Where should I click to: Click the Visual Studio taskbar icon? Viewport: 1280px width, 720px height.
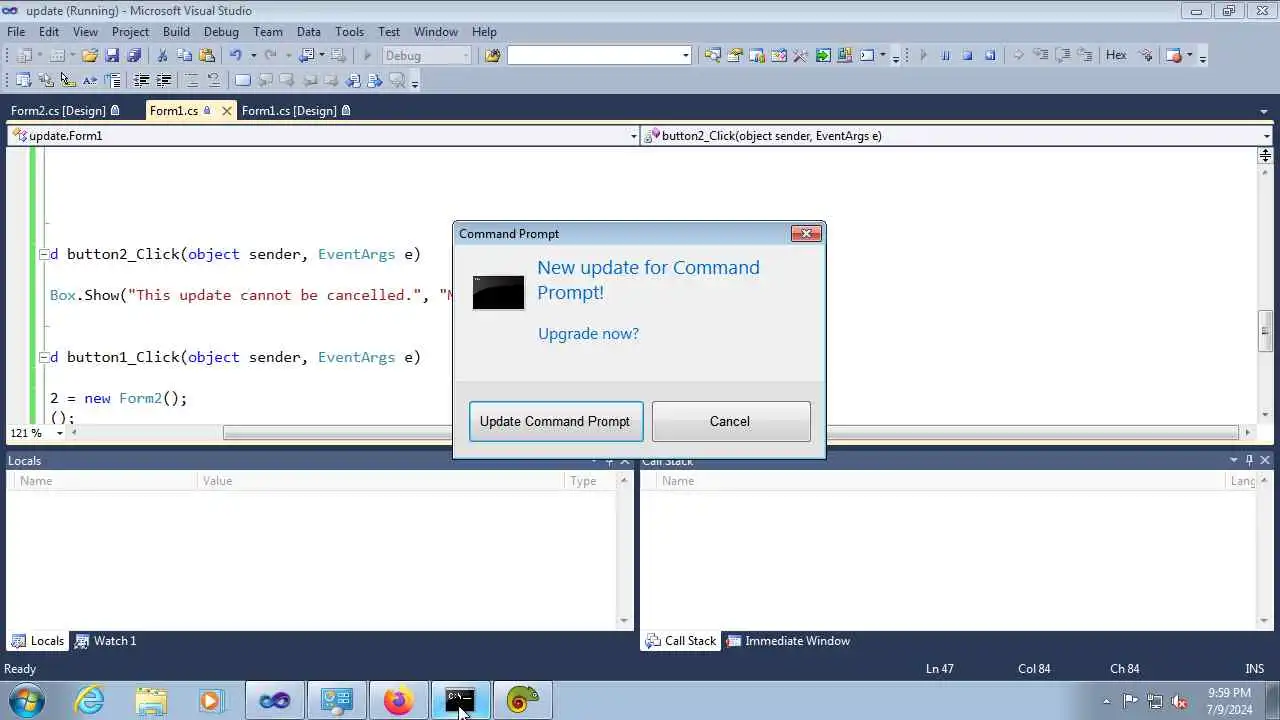click(x=275, y=701)
